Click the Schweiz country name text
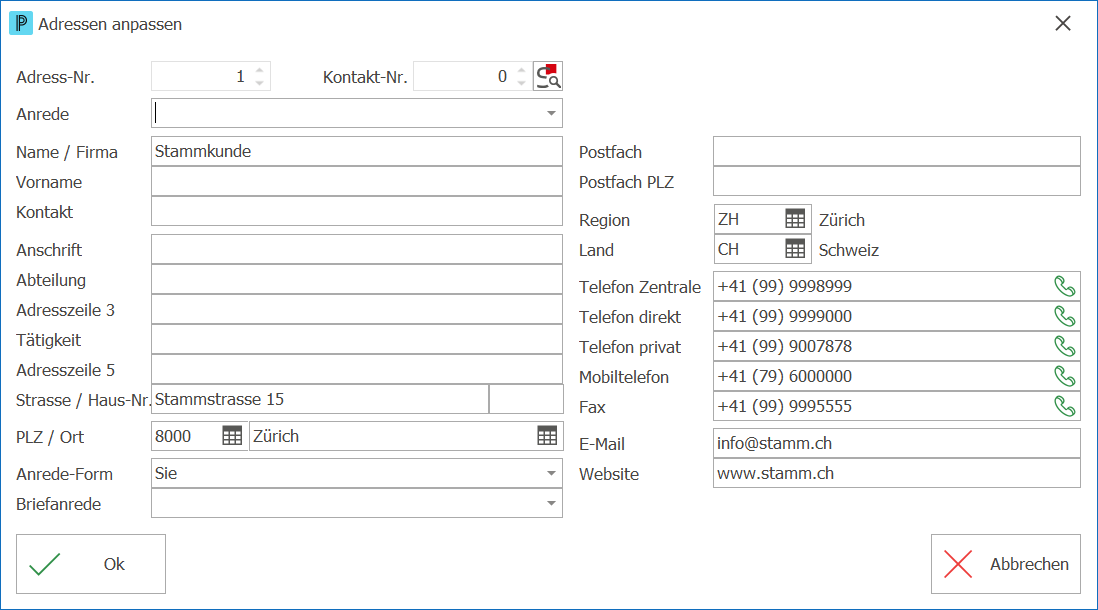 849,250
